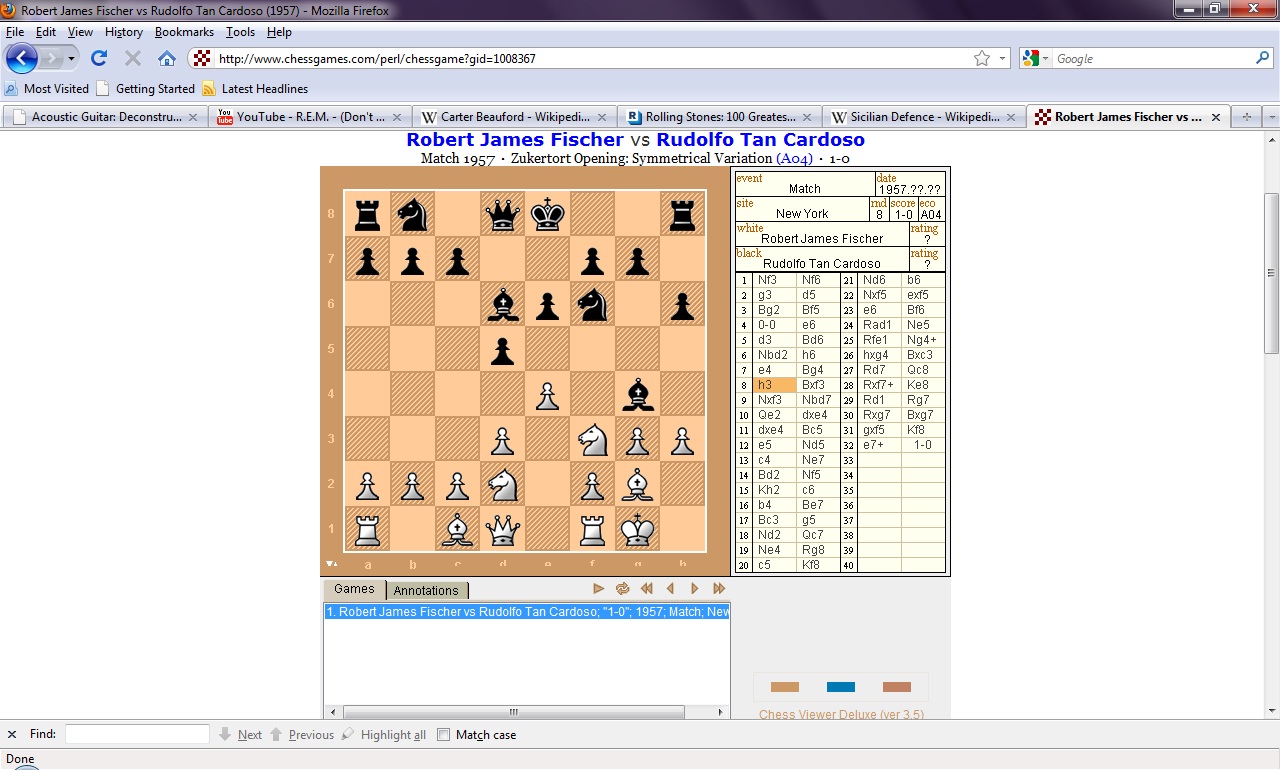Open the Most Visited bookmarks folder

tap(47, 89)
